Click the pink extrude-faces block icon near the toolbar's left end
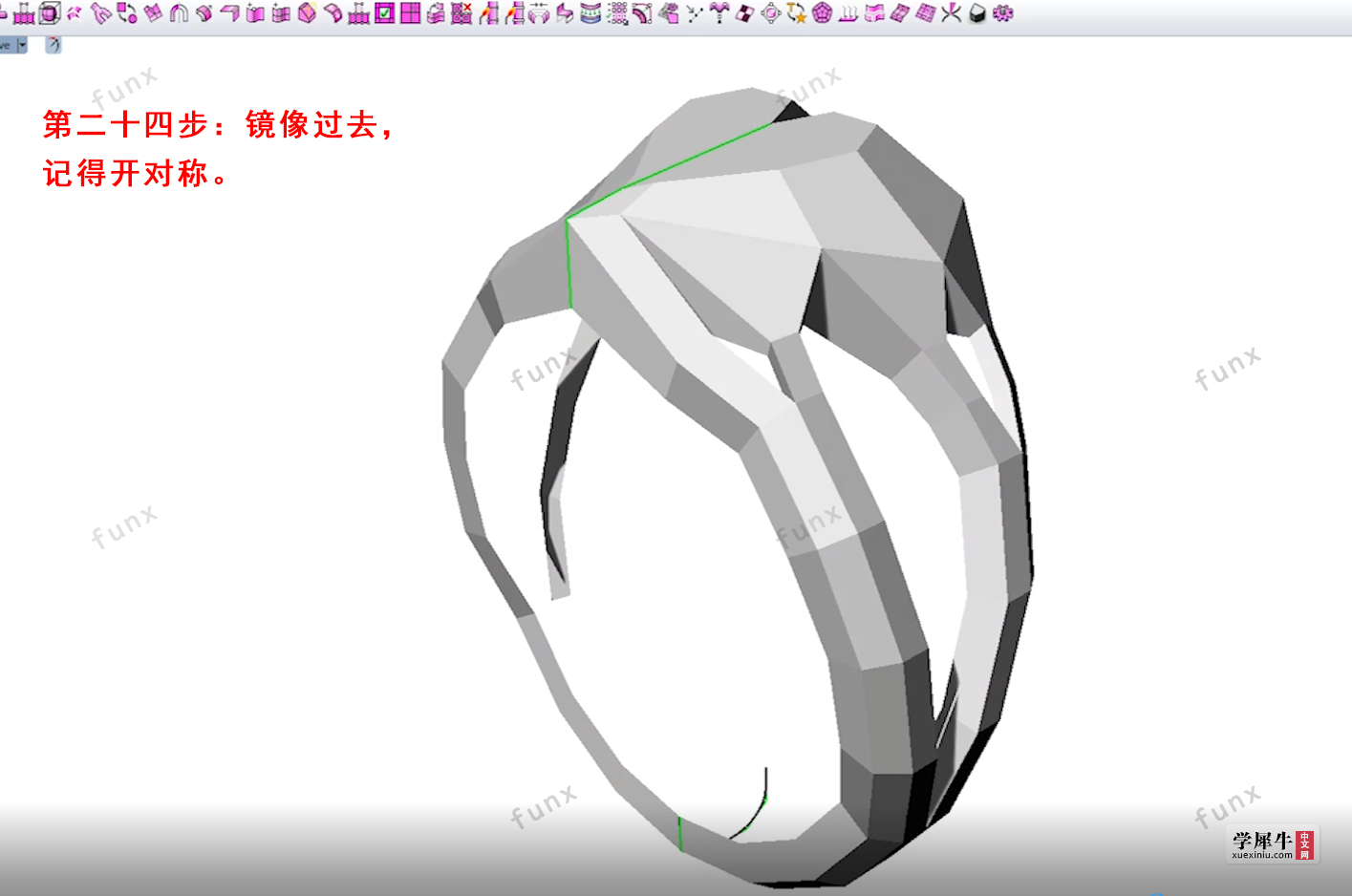This screenshot has width=1352, height=896. point(24,13)
